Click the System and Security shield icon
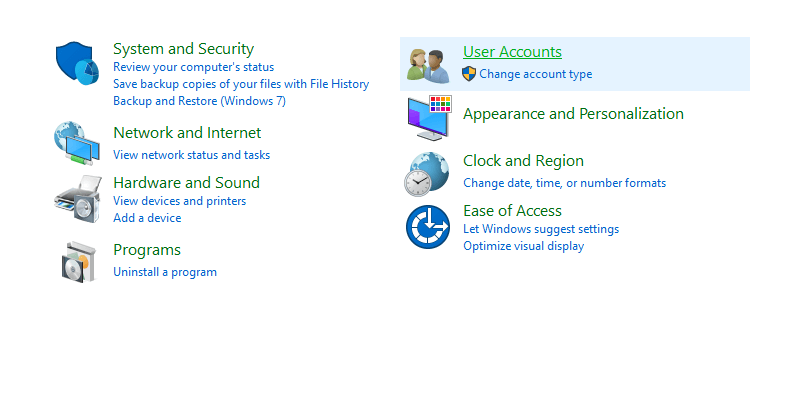The height and width of the screenshot is (419, 799). pos(77,63)
